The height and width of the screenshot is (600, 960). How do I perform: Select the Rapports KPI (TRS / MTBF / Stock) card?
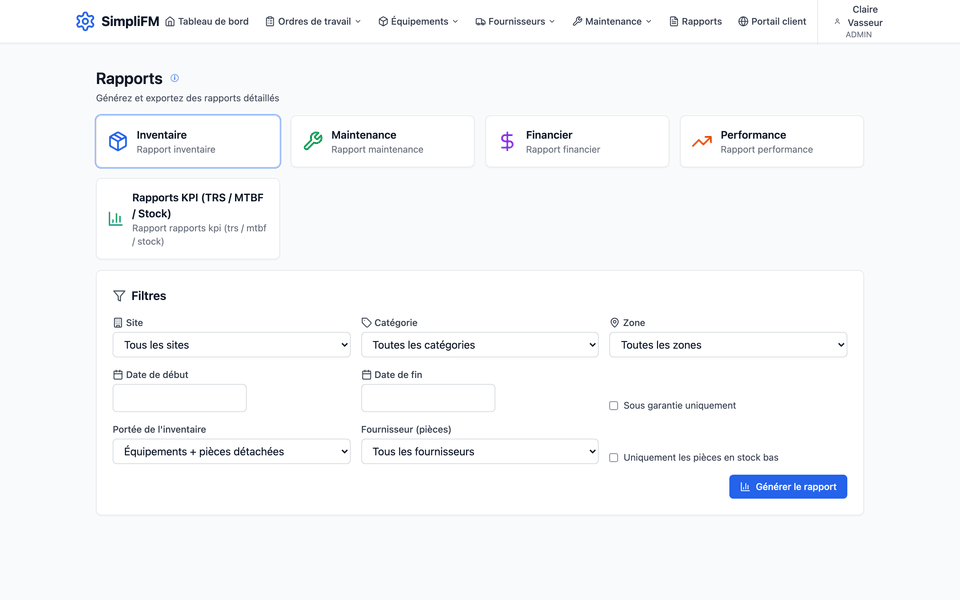coord(188,219)
